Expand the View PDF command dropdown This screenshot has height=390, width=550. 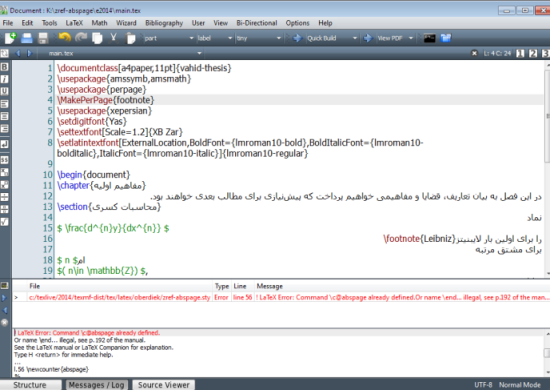411,38
